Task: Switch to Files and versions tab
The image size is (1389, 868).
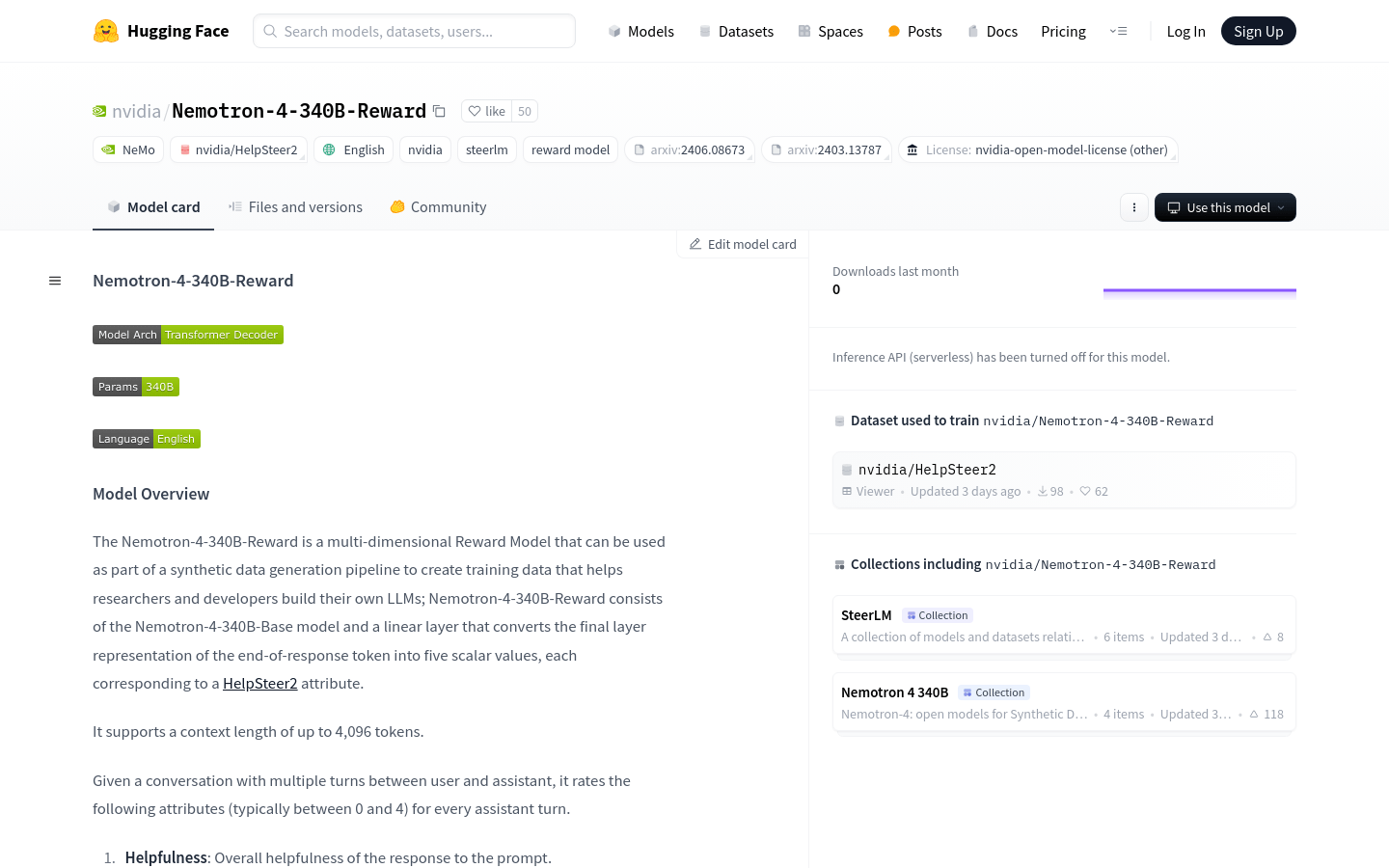Action: point(295,206)
